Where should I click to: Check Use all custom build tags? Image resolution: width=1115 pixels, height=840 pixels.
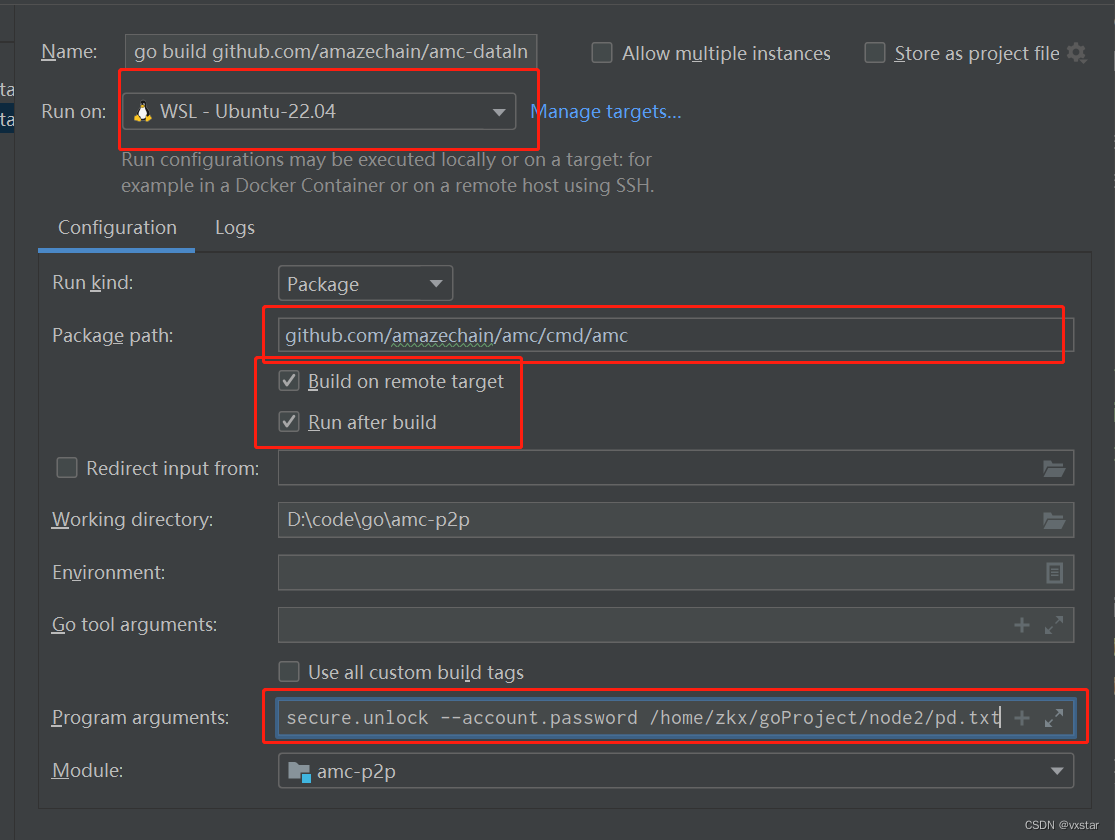tap(289, 671)
